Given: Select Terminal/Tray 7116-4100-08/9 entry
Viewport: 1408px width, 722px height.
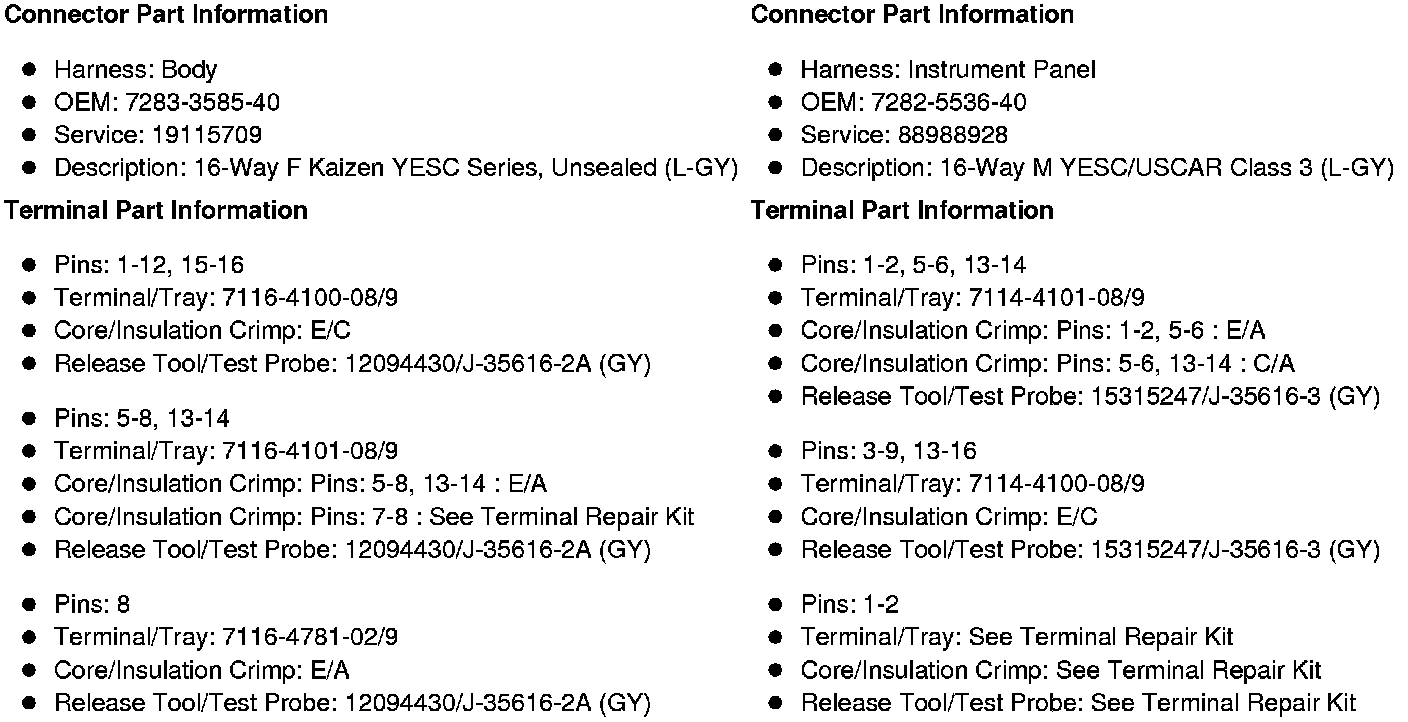Looking at the screenshot, I should tap(226, 298).
